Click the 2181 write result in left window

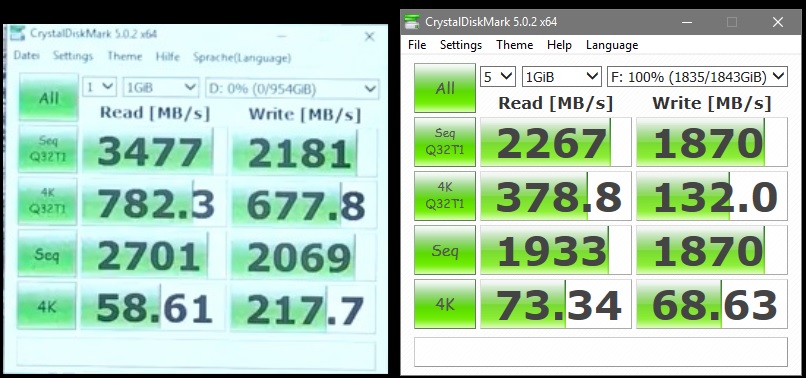[304, 152]
